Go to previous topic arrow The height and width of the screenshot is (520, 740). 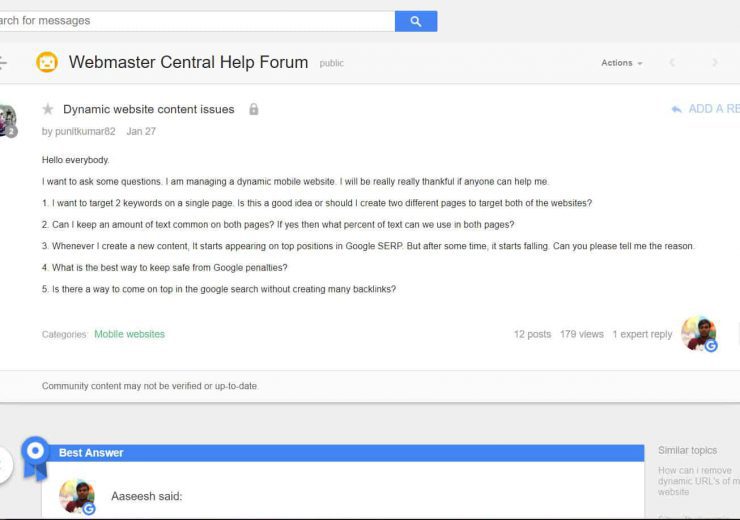coord(672,63)
